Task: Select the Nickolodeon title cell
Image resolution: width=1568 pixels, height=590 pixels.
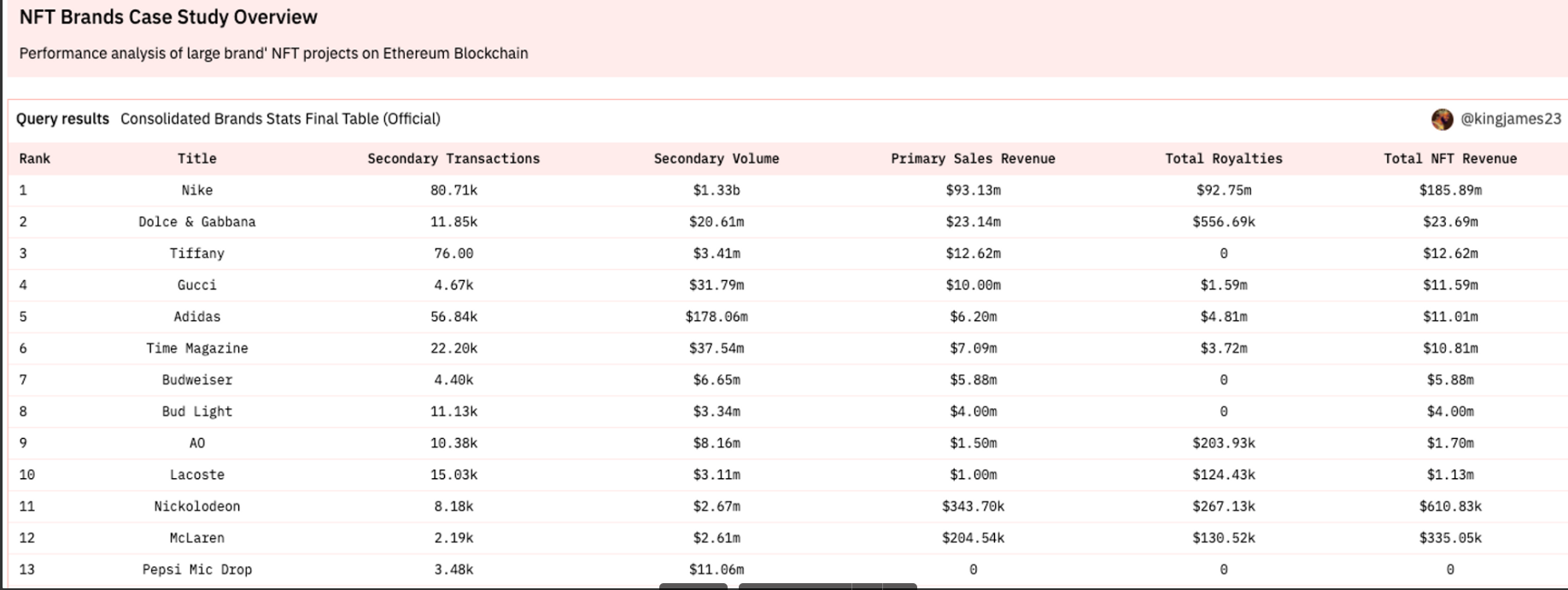Action: point(197,506)
